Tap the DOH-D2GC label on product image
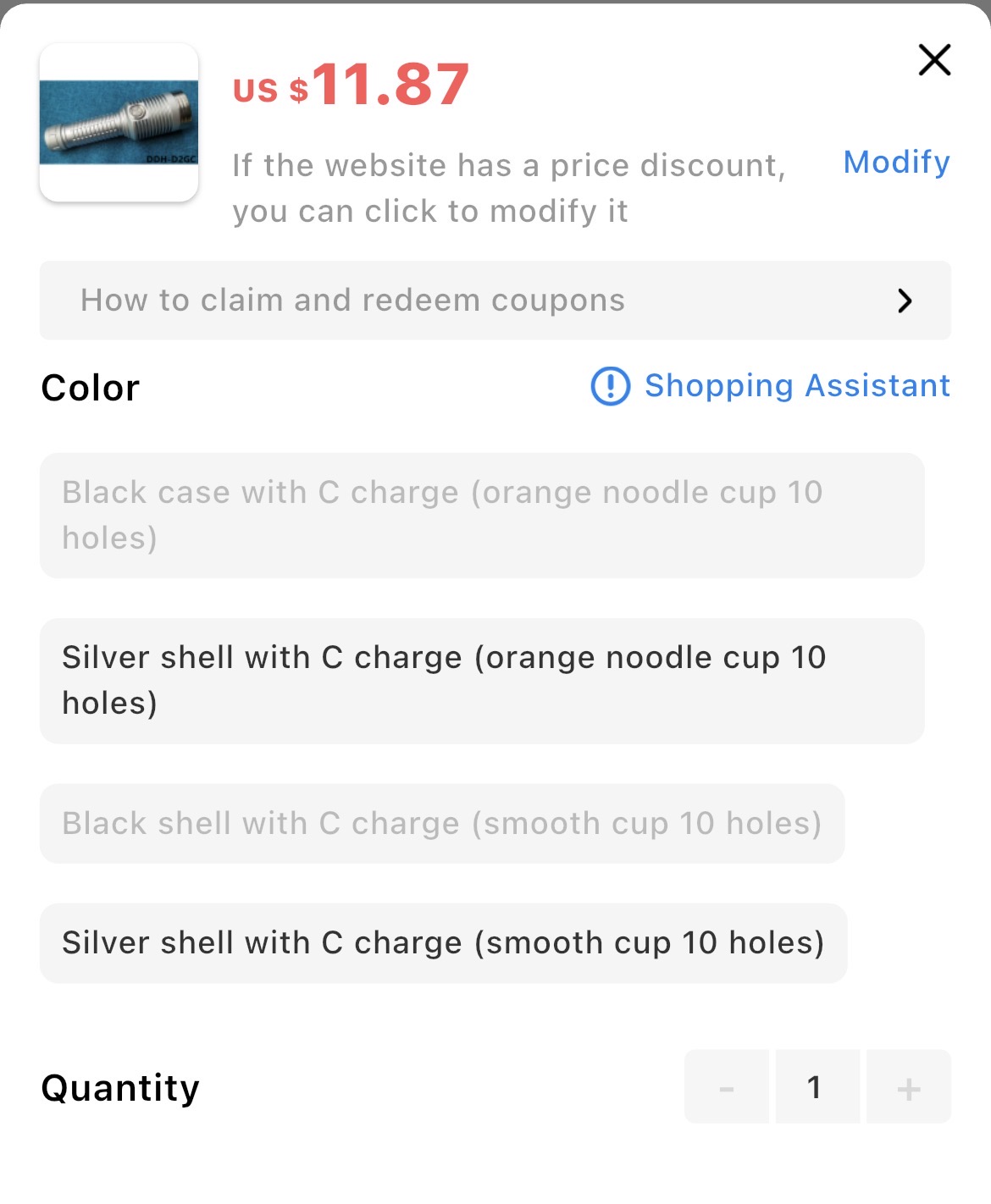Viewport: 991px width, 1204px height. click(x=170, y=158)
